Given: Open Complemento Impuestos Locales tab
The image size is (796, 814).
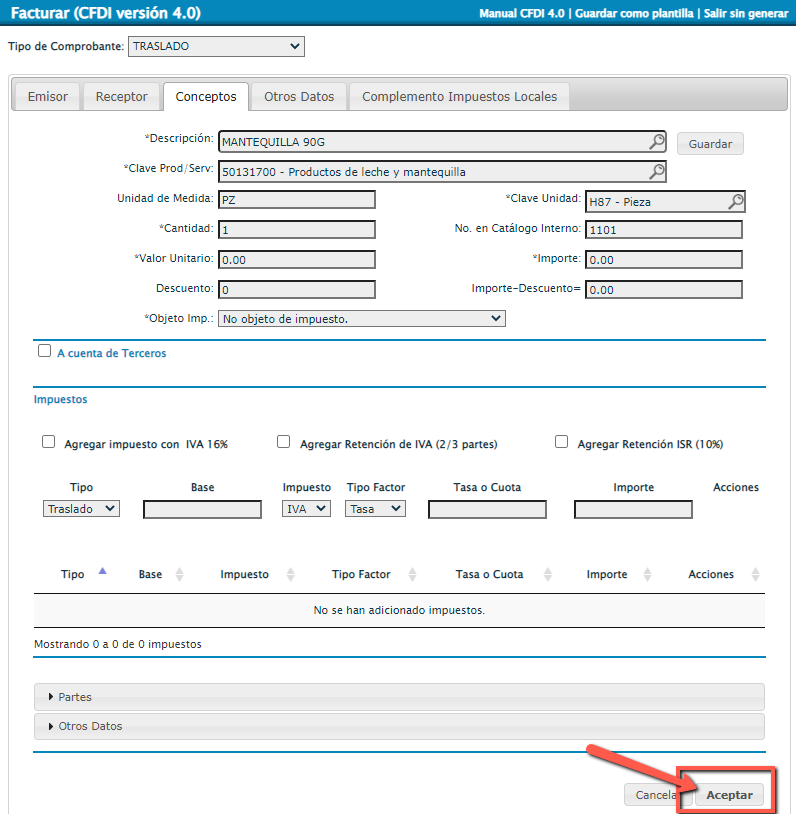Looking at the screenshot, I should (460, 97).
